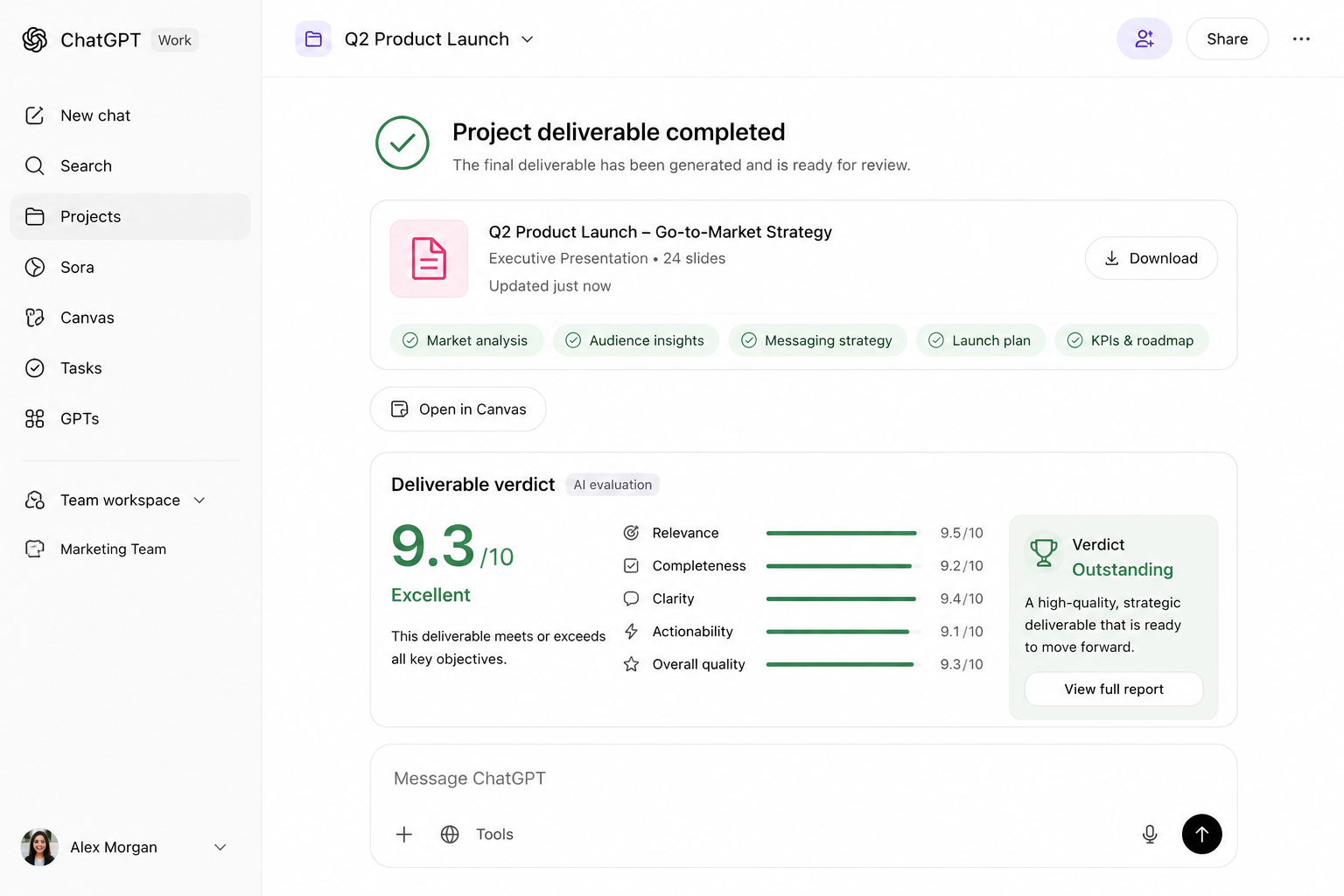Screen dimensions: 1344x896
Task: Select Tasks in the sidebar
Action: point(130,368)
